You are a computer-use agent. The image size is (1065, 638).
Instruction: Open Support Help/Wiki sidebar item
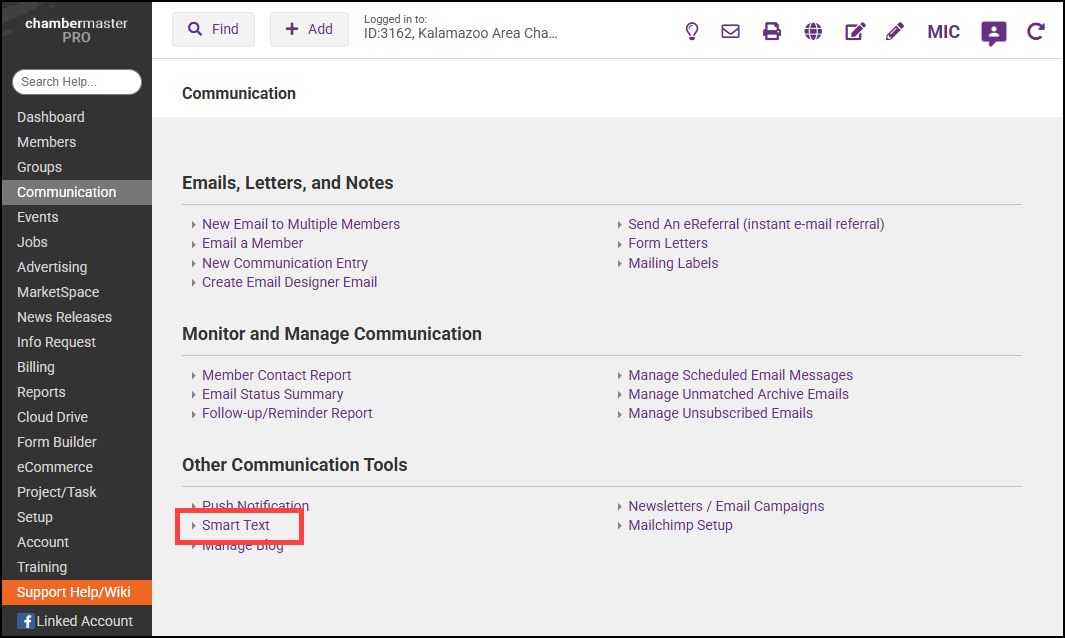pos(74,592)
